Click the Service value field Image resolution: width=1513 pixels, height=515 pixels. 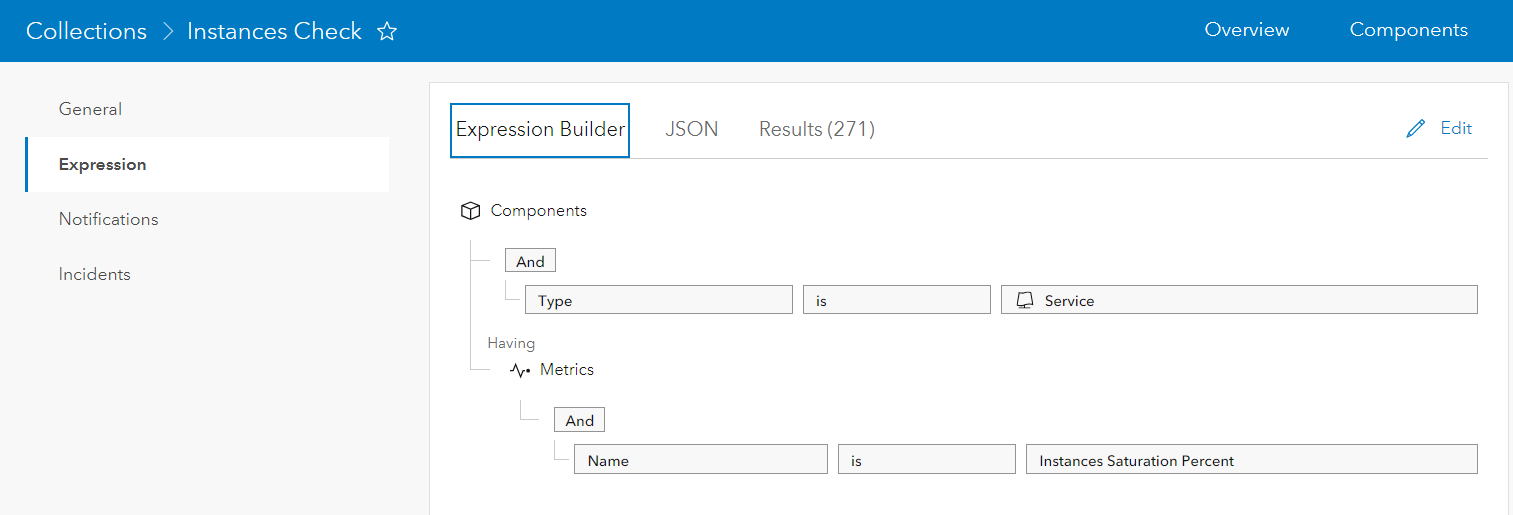click(1238, 300)
